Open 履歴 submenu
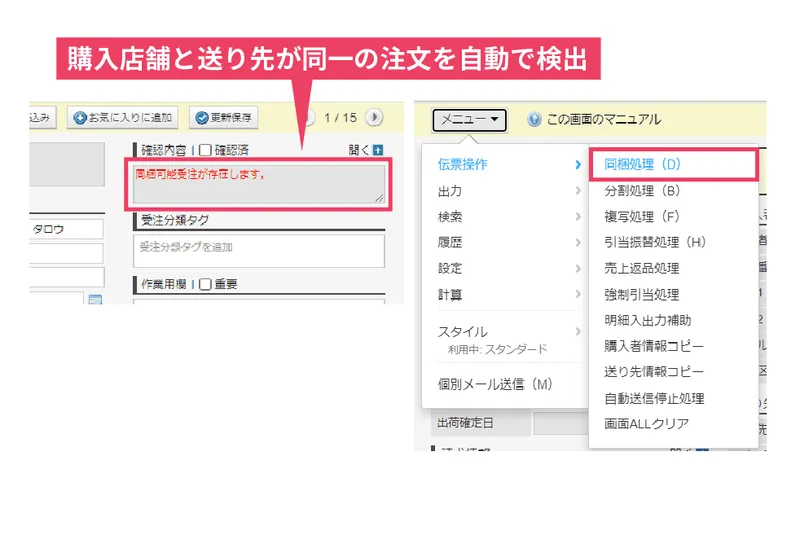The image size is (800, 534). click(x=509, y=242)
